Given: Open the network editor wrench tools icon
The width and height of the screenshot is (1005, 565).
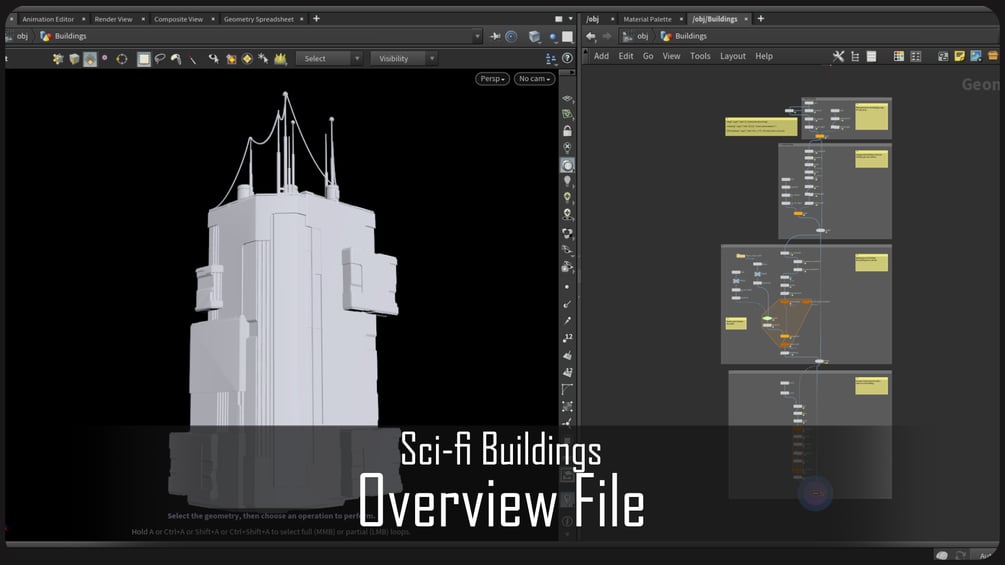Looking at the screenshot, I should click(x=838, y=56).
